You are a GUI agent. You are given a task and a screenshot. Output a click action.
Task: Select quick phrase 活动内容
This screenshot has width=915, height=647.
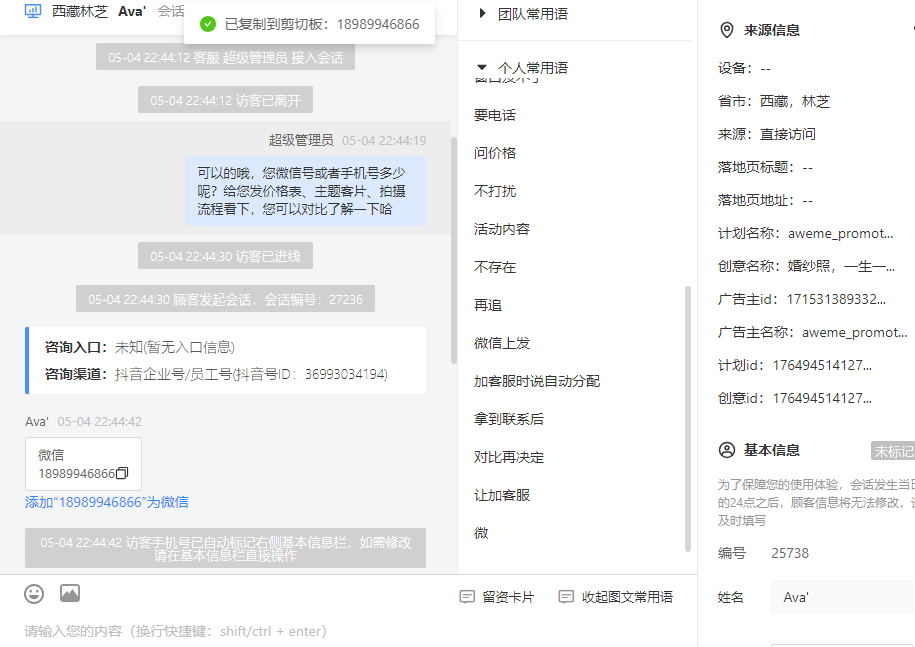502,229
